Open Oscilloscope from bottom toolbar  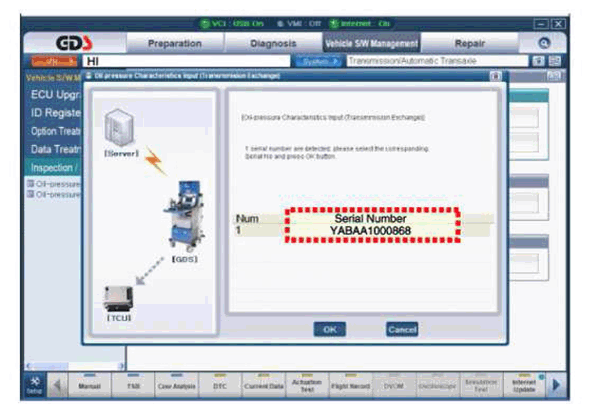[437, 385]
